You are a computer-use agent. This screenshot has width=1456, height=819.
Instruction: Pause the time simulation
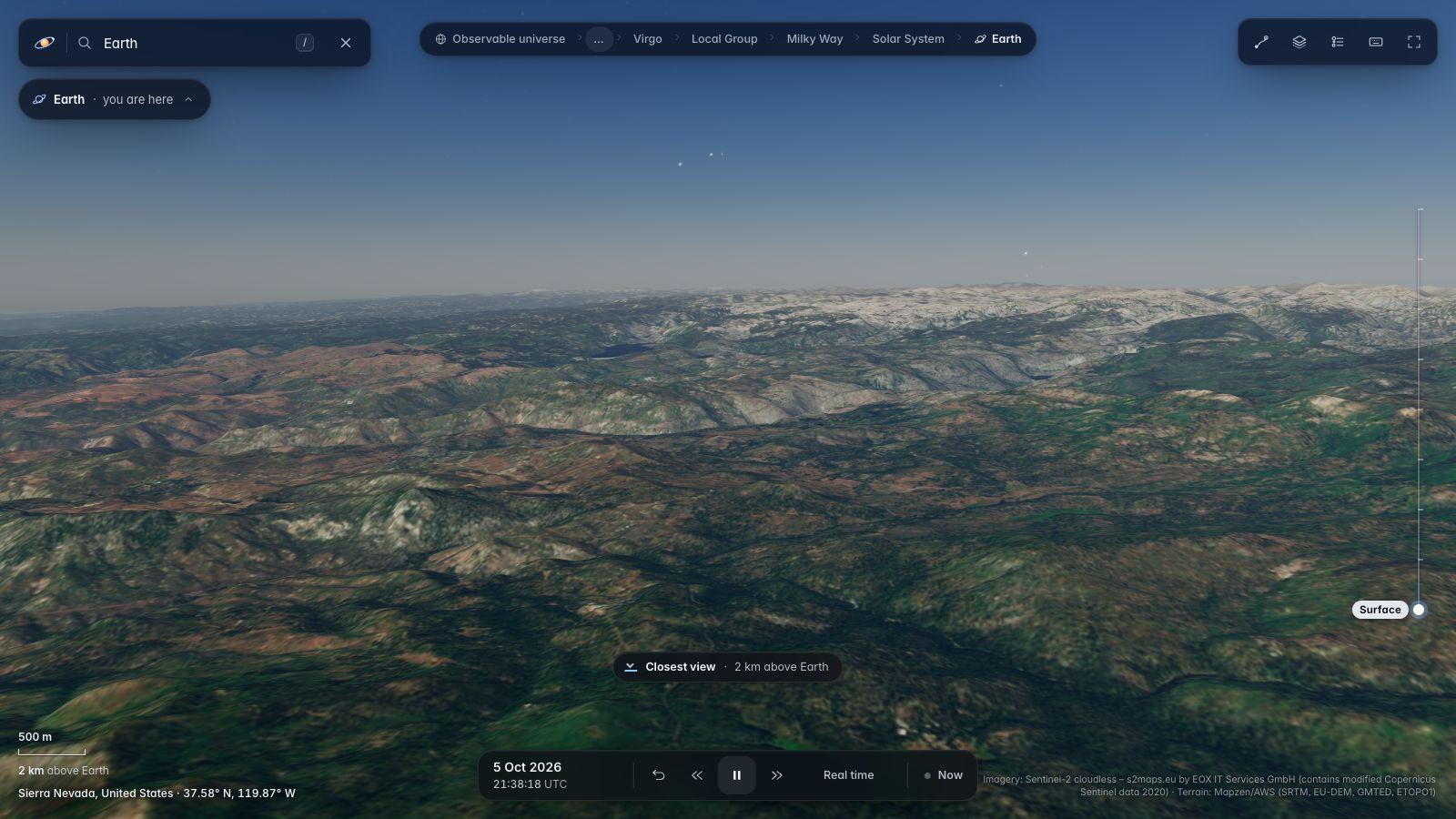pyautogui.click(x=737, y=775)
